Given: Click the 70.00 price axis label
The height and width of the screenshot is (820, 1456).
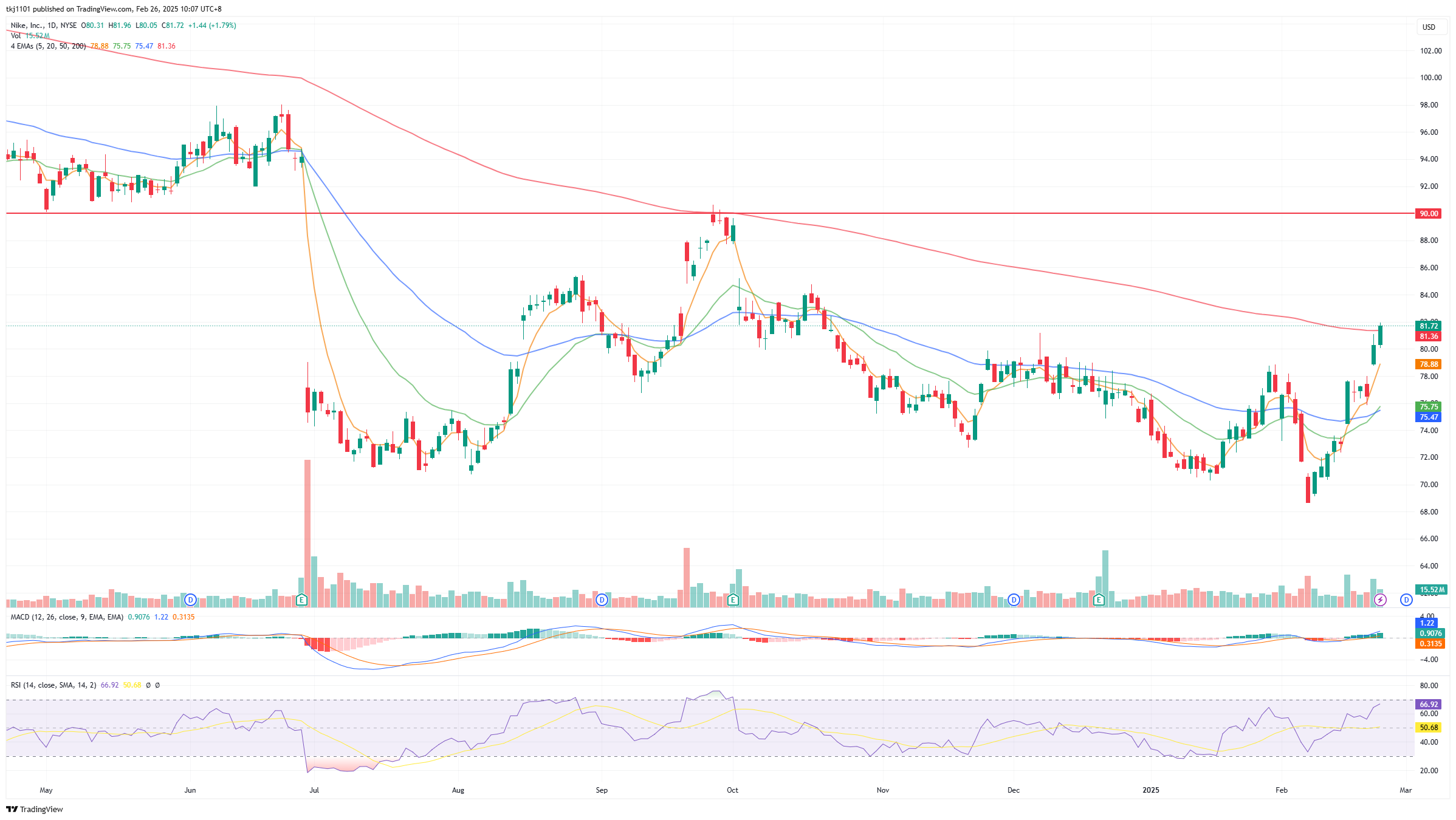Looking at the screenshot, I should (1429, 485).
